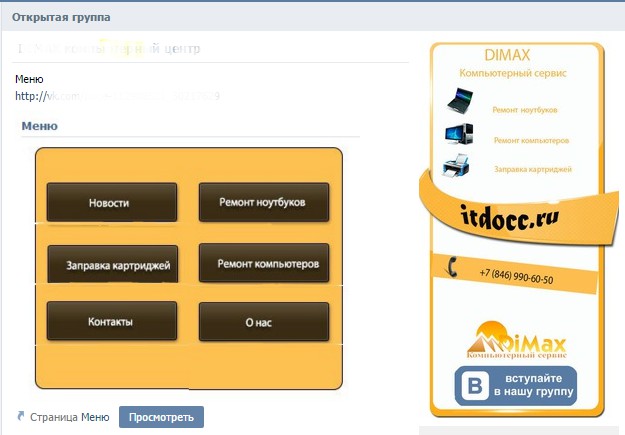Go to the Контакты menu button
625x435 pixels.
[x=112, y=321]
